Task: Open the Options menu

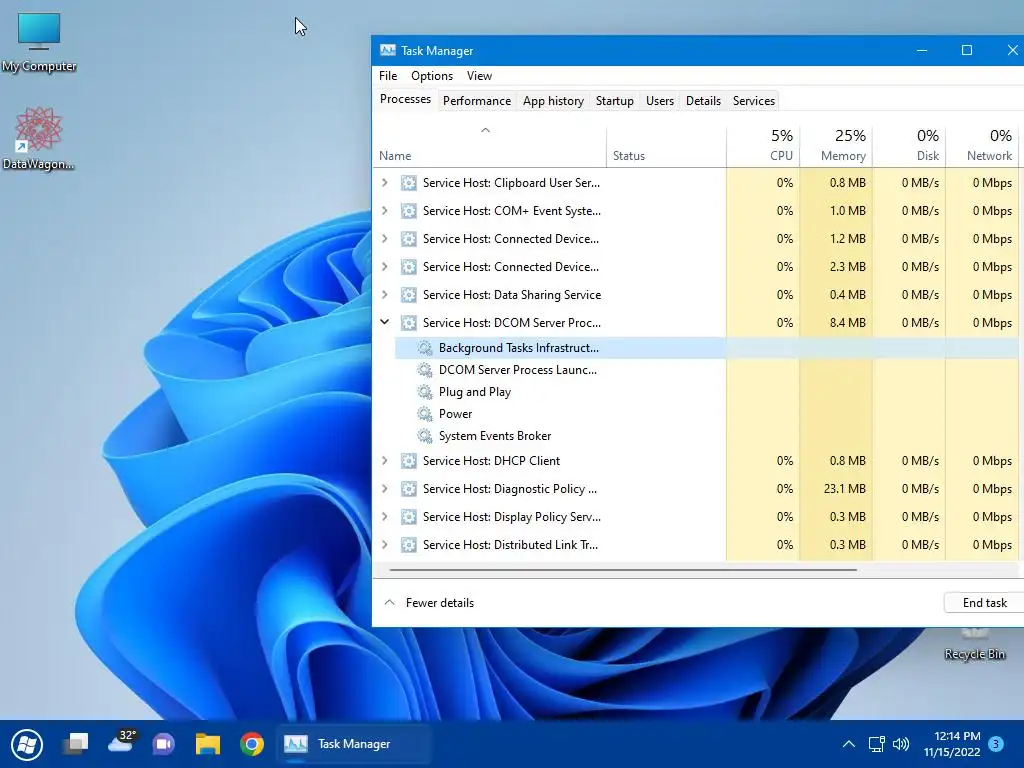Action: (x=432, y=76)
